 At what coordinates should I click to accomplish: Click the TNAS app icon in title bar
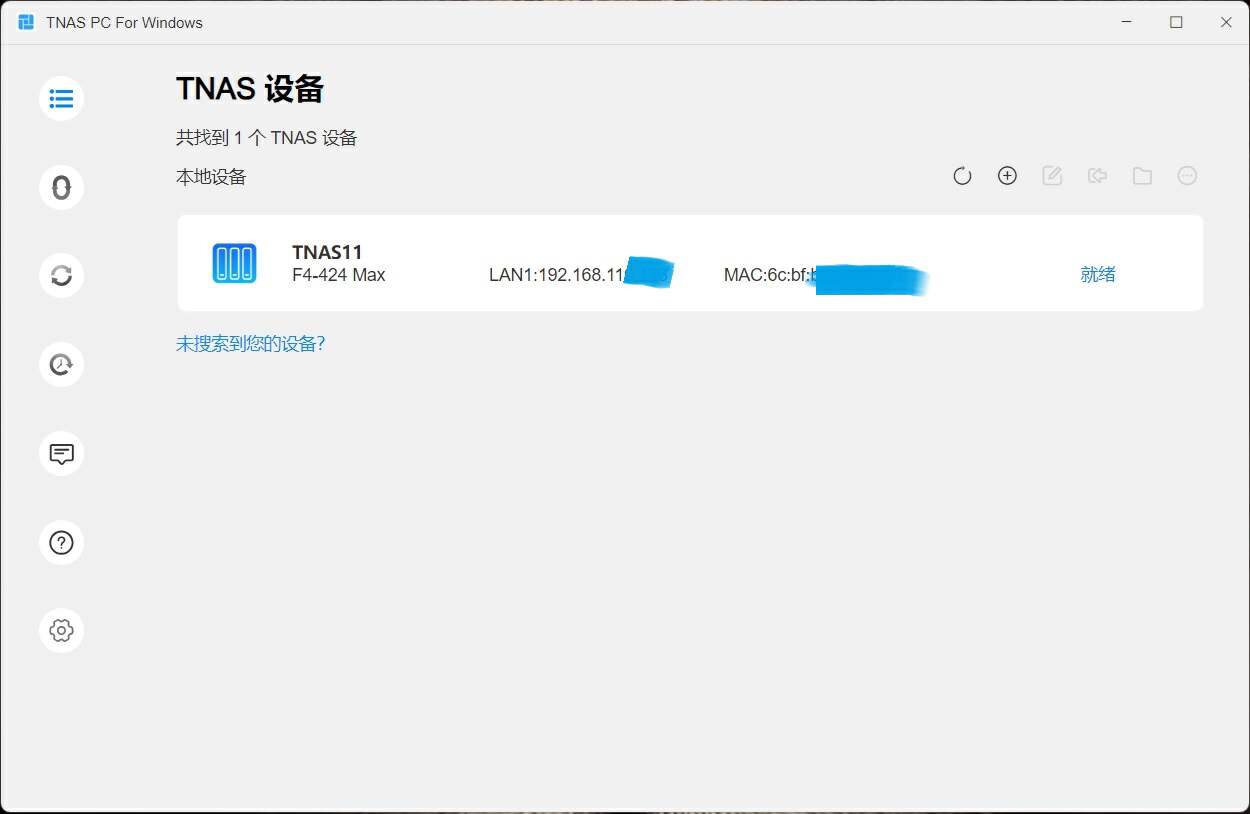pos(26,22)
